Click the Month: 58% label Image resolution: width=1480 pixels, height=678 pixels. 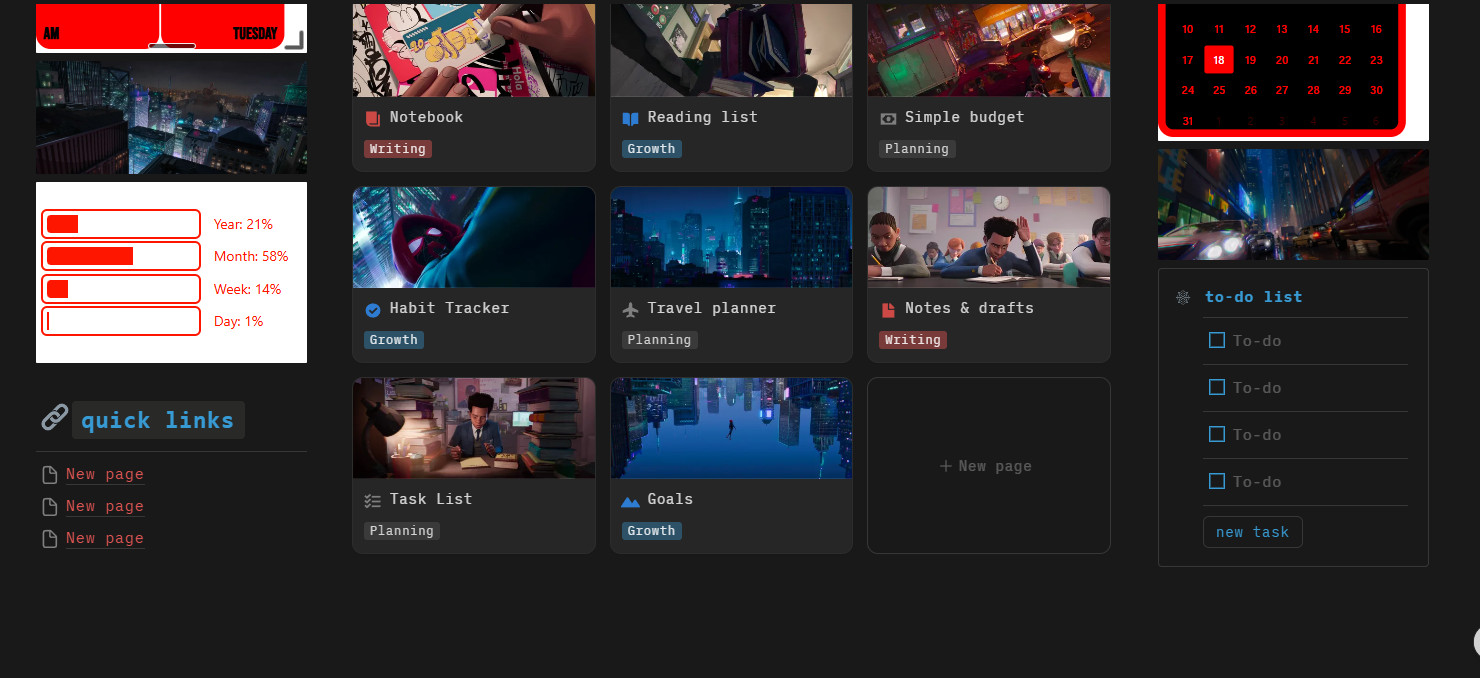[251, 257]
